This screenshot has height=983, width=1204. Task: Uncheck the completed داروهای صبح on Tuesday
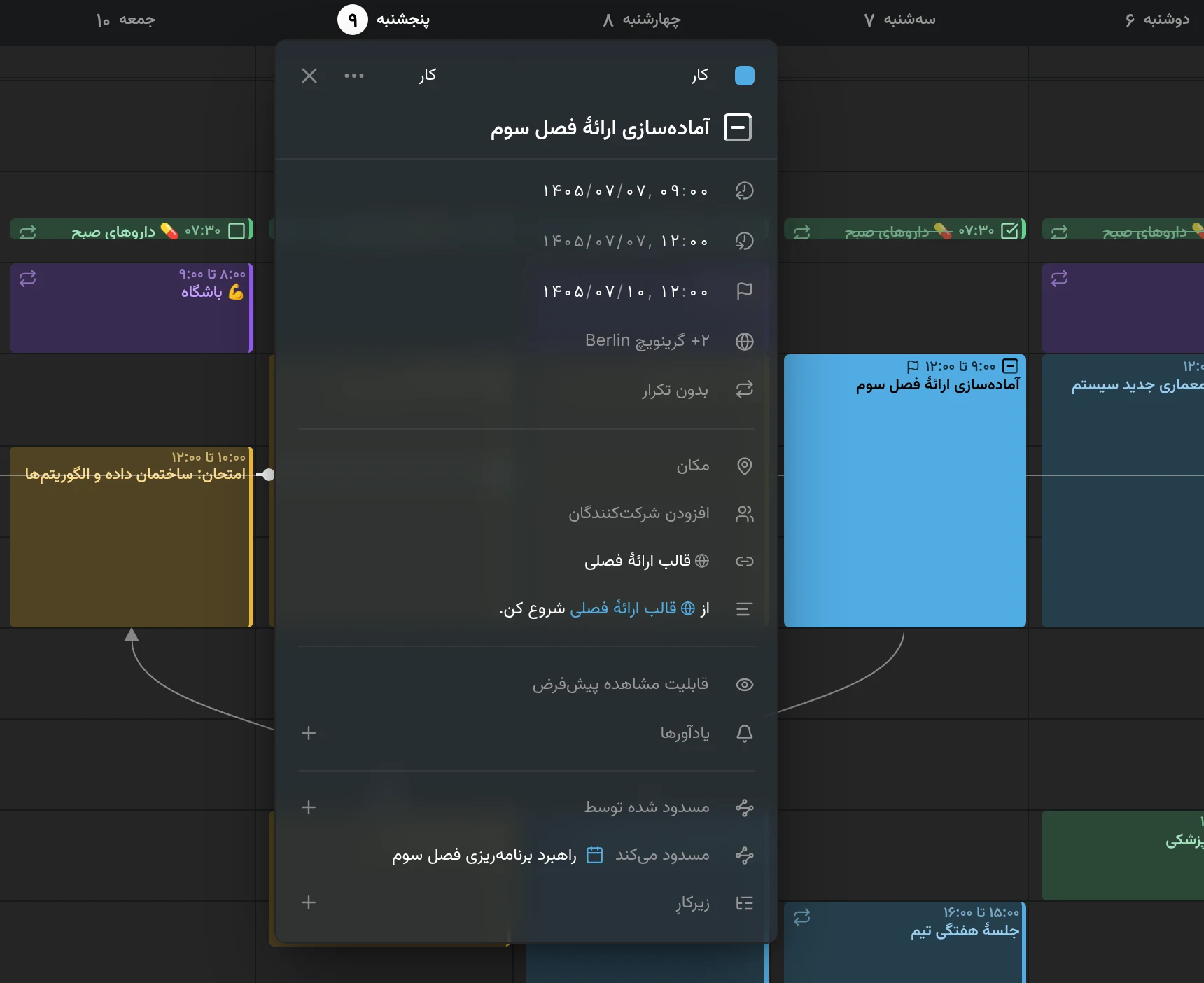pyautogui.click(x=1010, y=231)
